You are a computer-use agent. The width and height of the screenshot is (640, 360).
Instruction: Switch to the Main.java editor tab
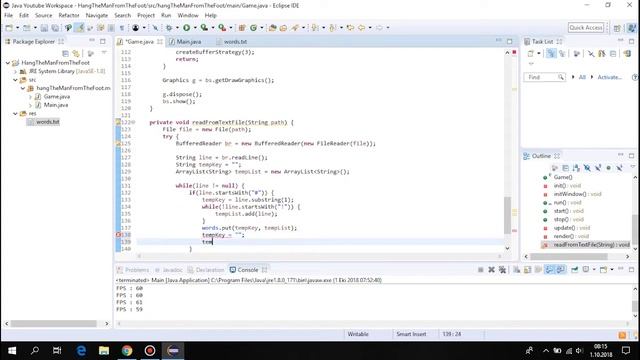coord(186,42)
